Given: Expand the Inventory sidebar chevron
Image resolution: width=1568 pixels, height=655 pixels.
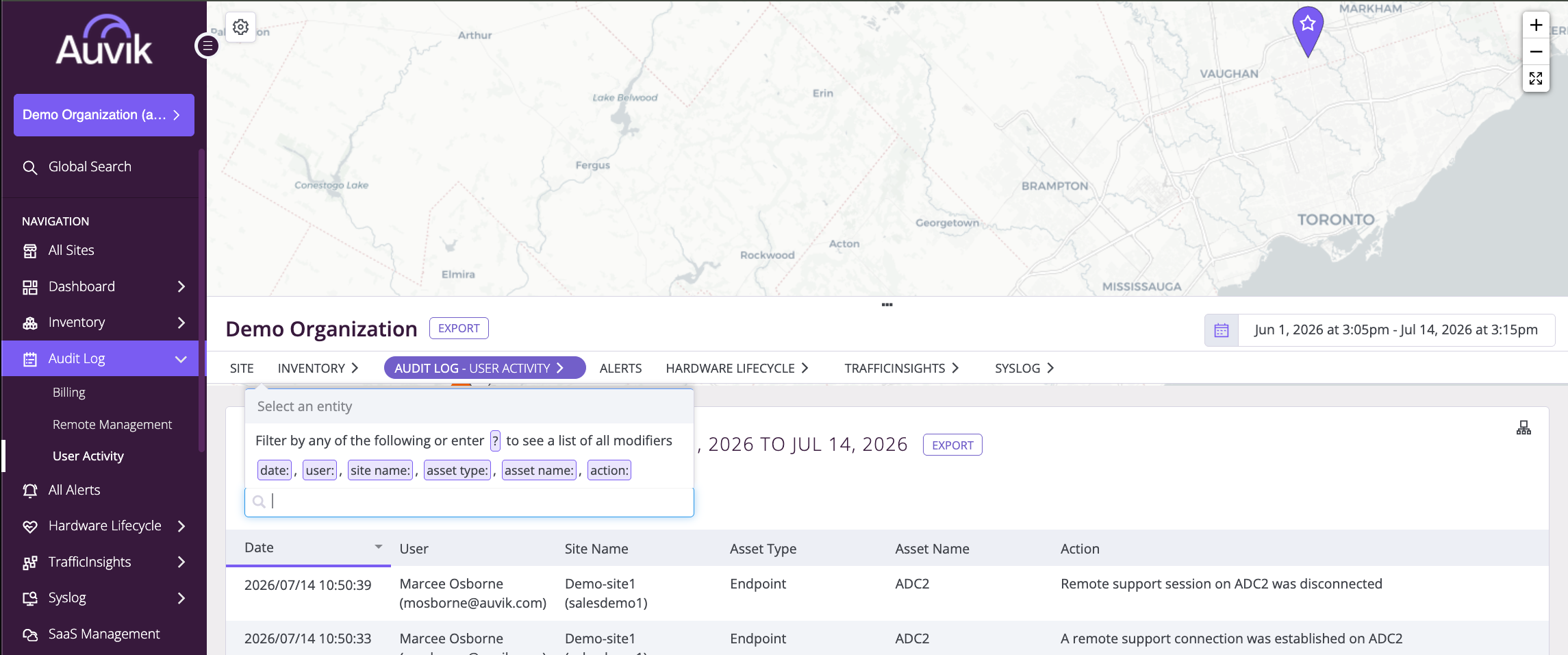Looking at the screenshot, I should click(181, 323).
